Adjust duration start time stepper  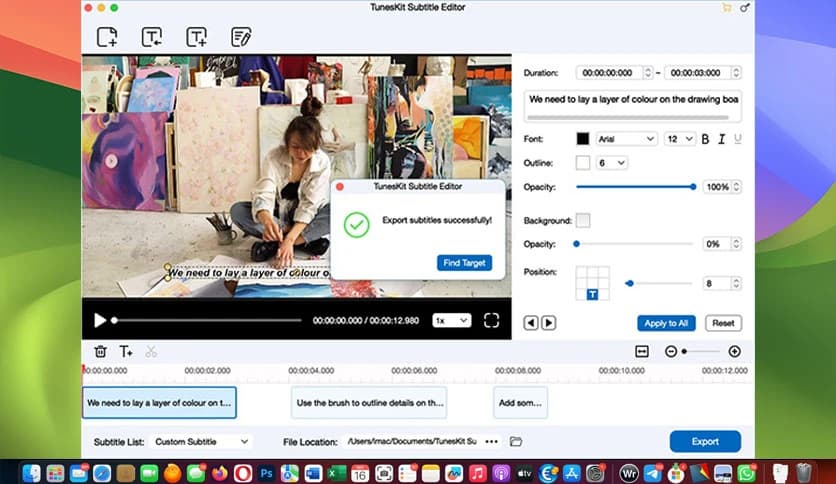[648, 72]
